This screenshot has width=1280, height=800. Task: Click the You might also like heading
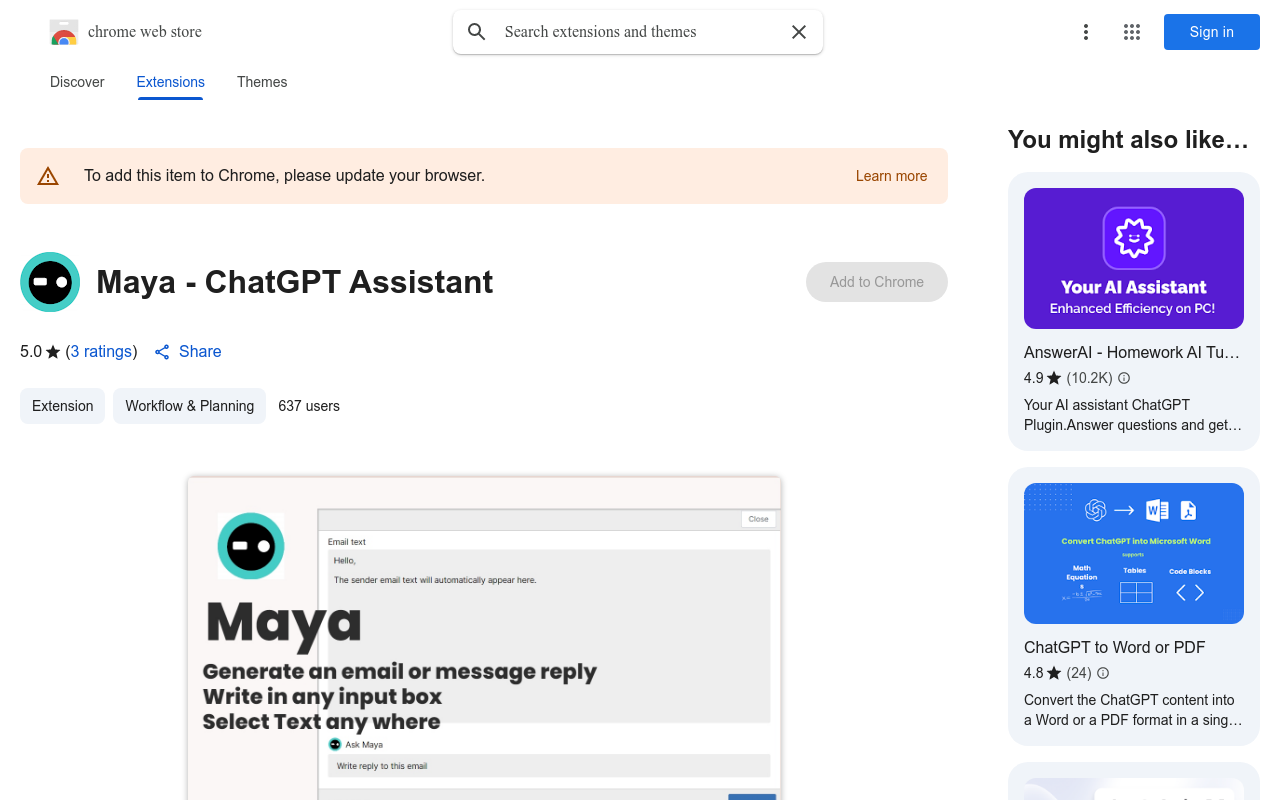pyautogui.click(x=1128, y=140)
